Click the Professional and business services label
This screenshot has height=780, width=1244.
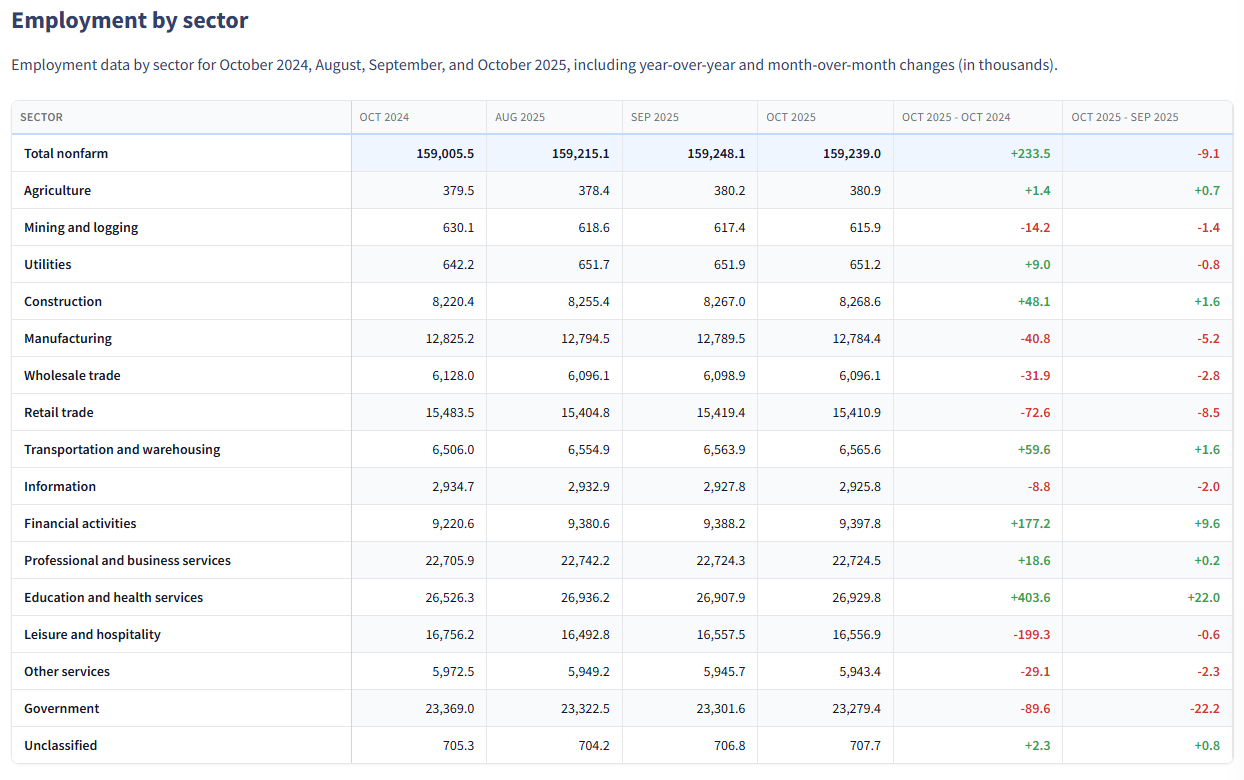click(x=127, y=561)
